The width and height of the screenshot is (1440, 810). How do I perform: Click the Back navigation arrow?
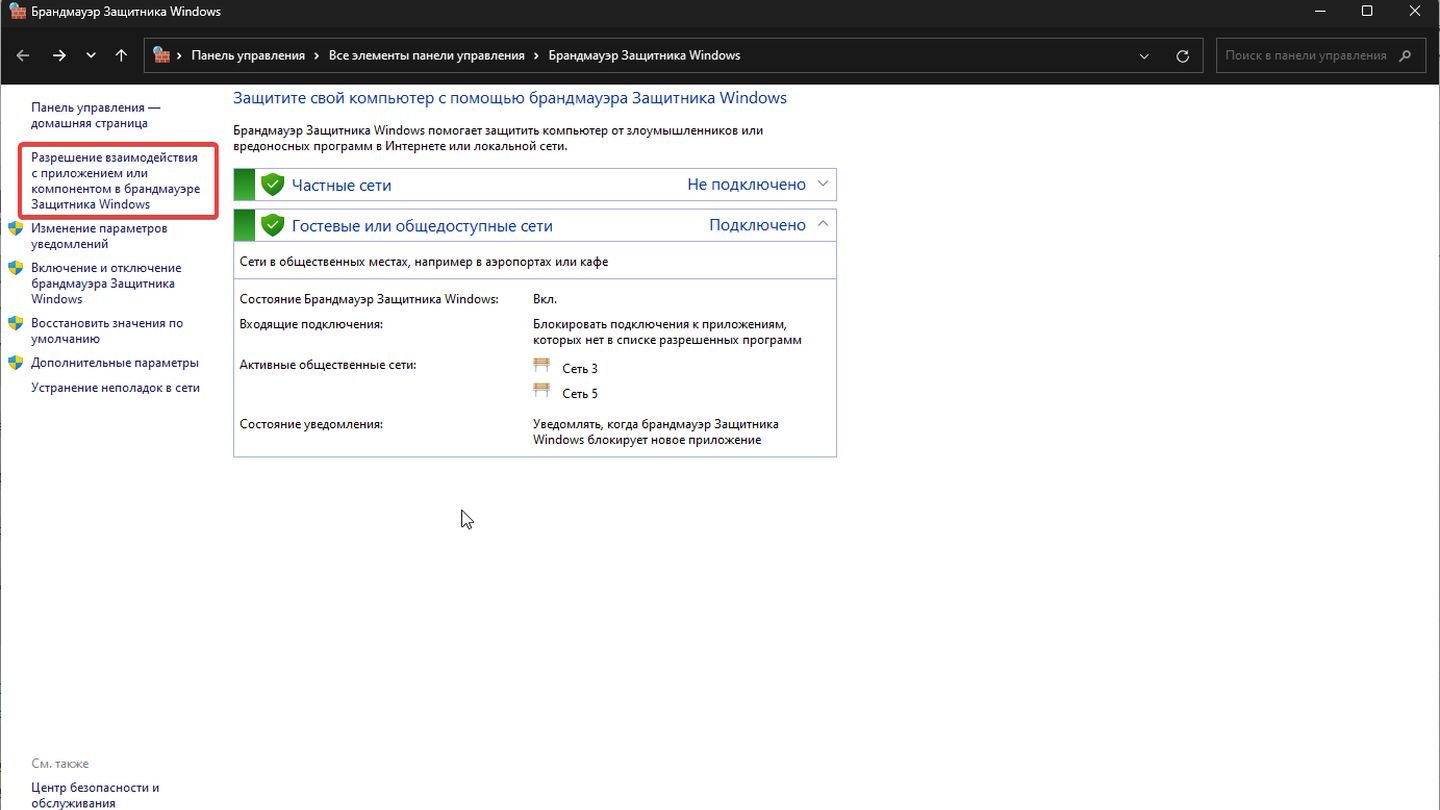point(23,56)
